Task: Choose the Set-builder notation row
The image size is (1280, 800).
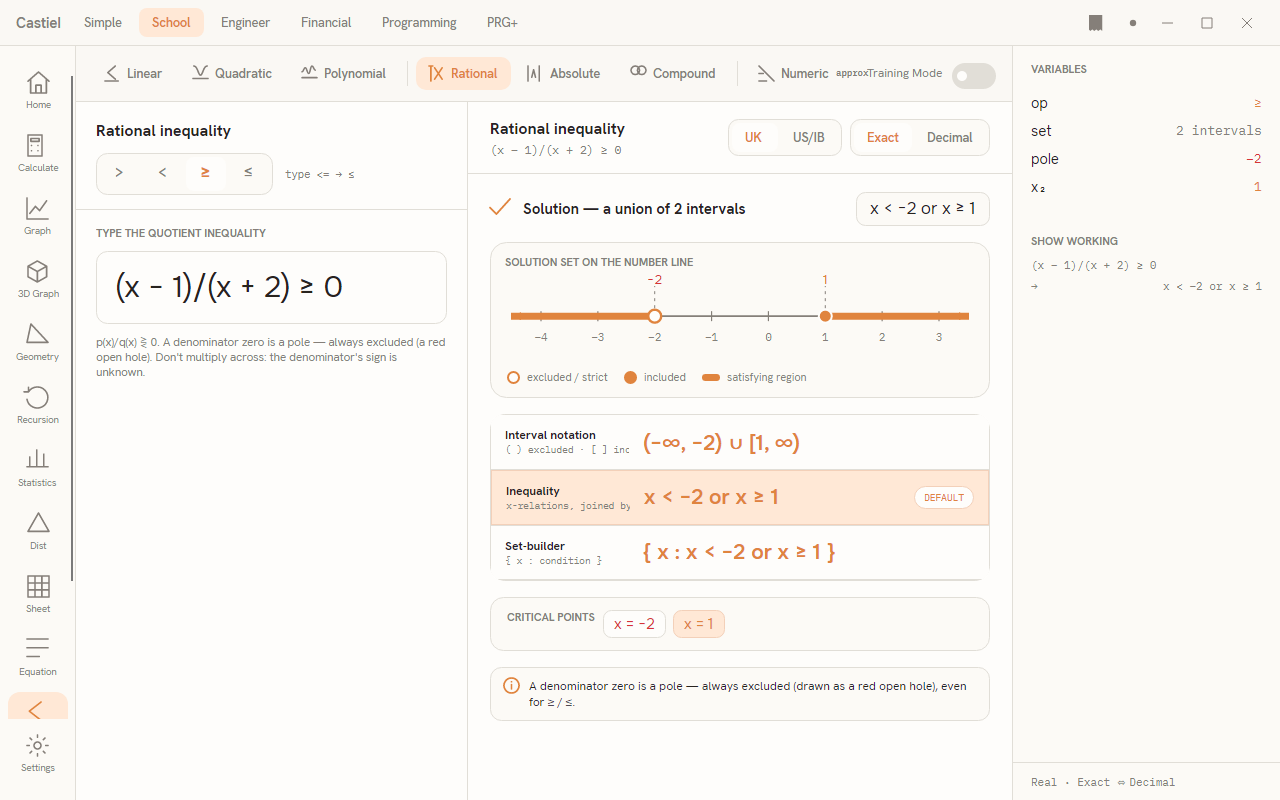Action: point(740,553)
